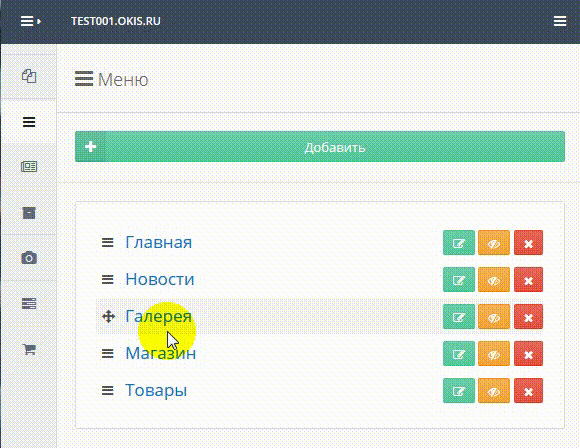Hide the Новости menu item
Image resolution: width=580 pixels, height=448 pixels.
494,279
